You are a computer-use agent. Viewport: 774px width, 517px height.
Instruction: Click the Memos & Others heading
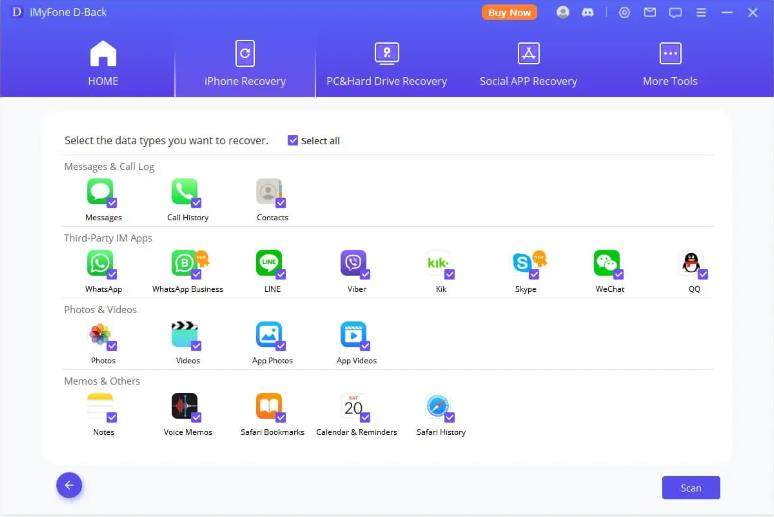pos(102,381)
